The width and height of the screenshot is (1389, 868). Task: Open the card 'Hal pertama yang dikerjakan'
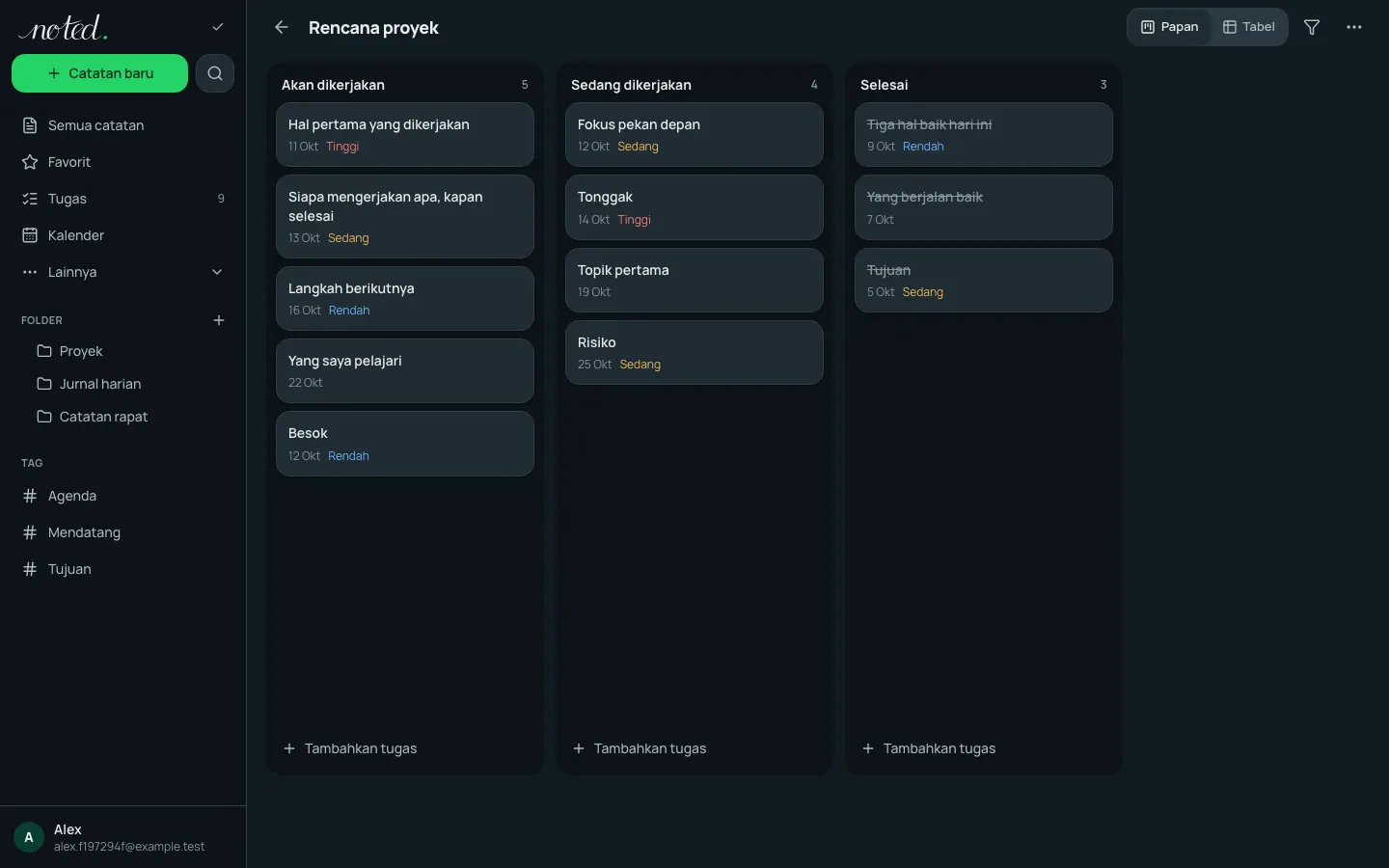[405, 135]
